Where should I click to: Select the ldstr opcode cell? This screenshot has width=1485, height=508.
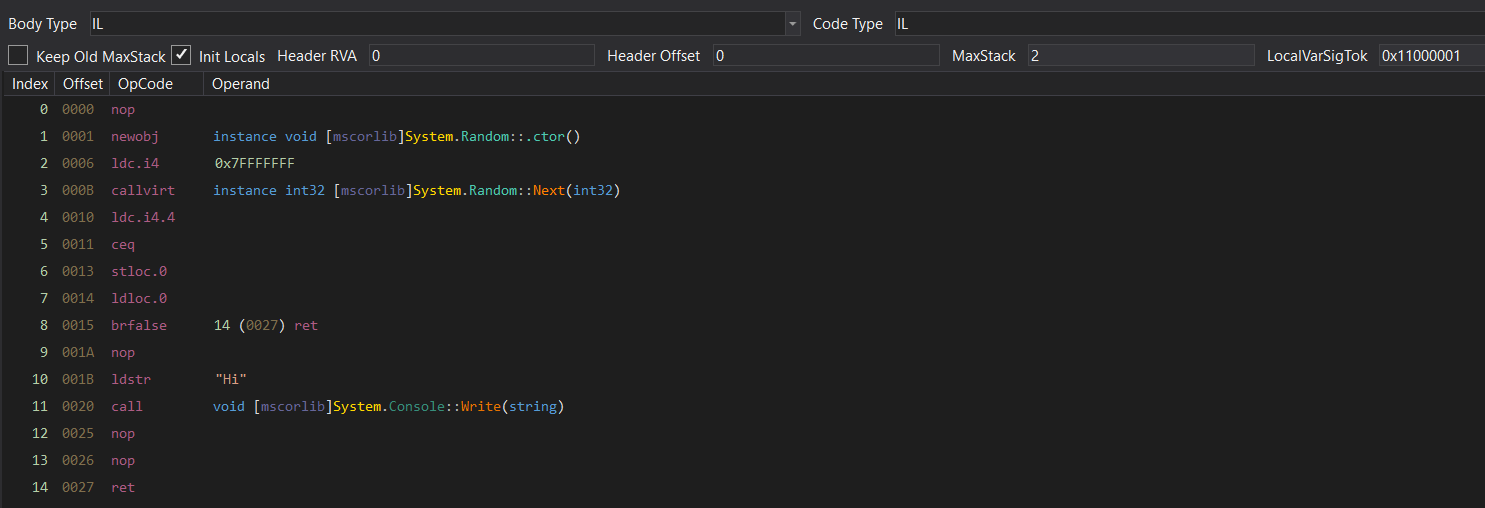click(131, 379)
